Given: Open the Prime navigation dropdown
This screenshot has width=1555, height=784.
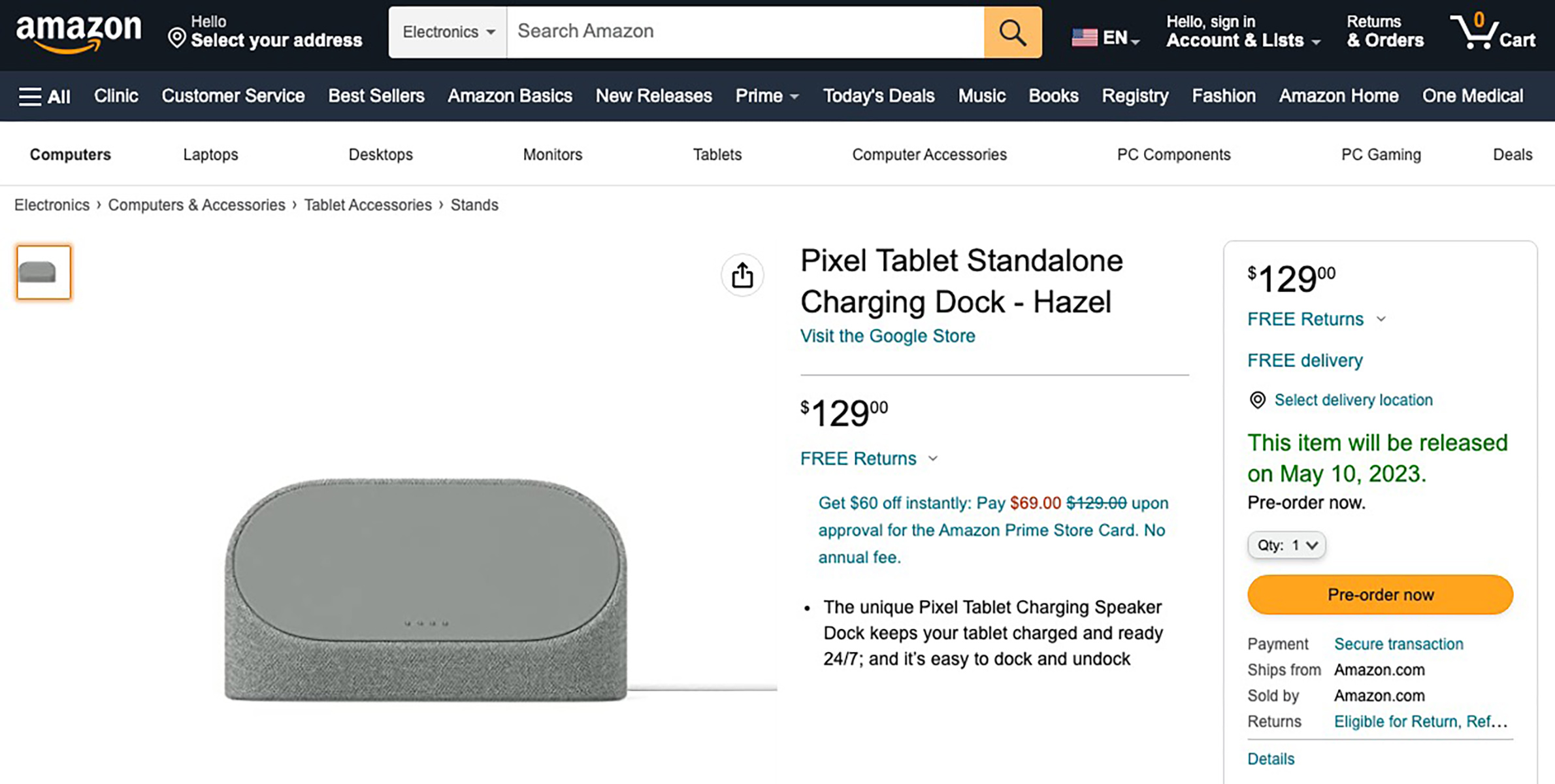Looking at the screenshot, I should 766,96.
